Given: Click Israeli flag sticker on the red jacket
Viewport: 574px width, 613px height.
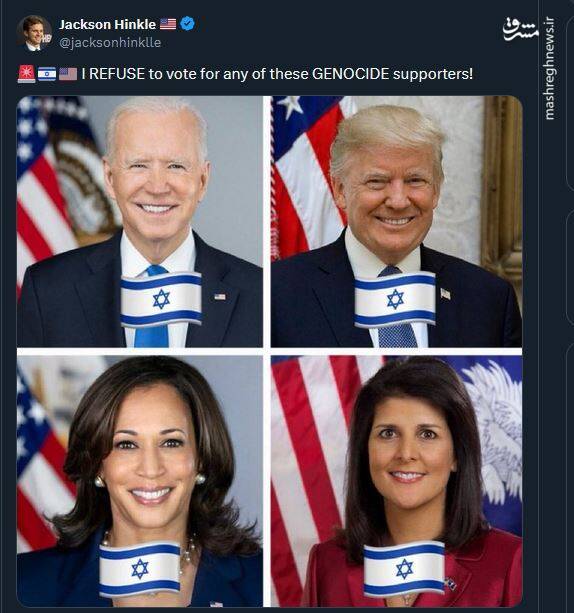Looking at the screenshot, I should [x=404, y=568].
